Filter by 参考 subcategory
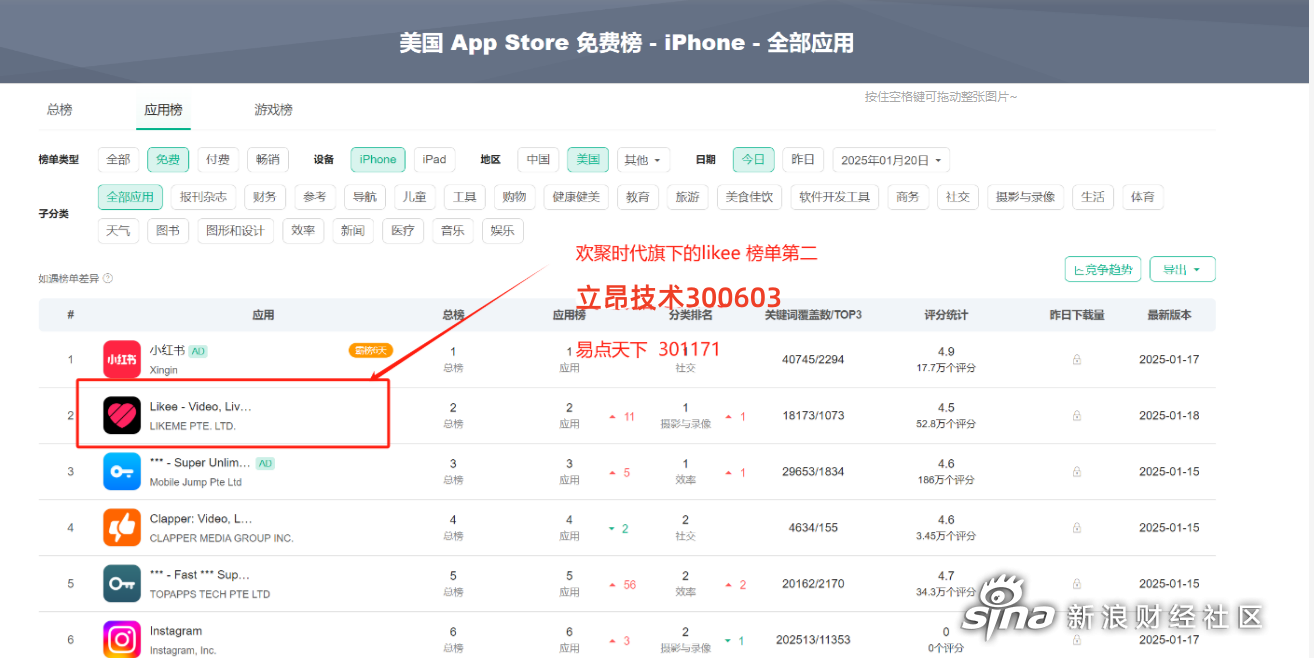Screen dimensions: 1314x658 315,197
